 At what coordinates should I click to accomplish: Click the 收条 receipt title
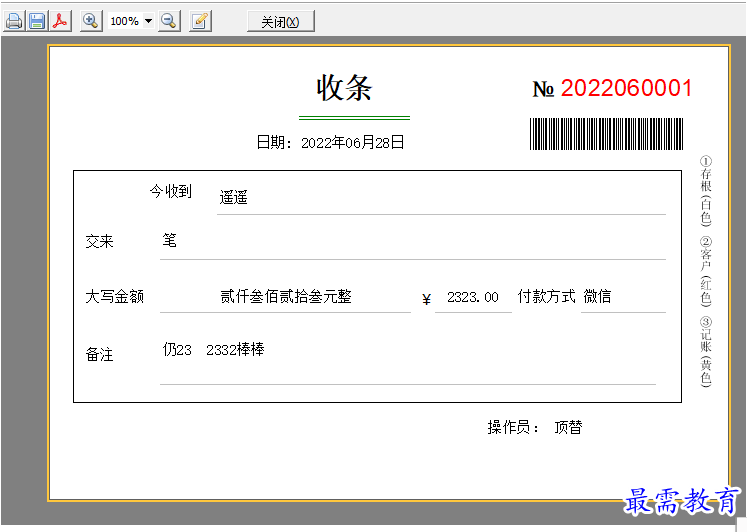(344, 88)
